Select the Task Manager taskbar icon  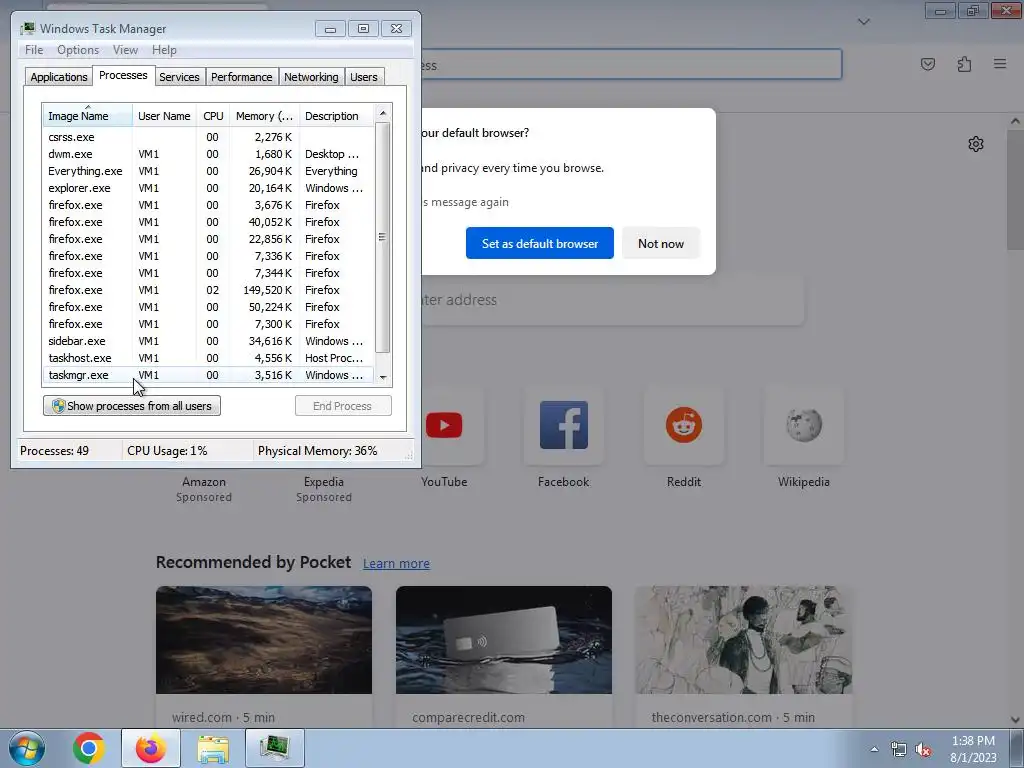pyautogui.click(x=275, y=748)
